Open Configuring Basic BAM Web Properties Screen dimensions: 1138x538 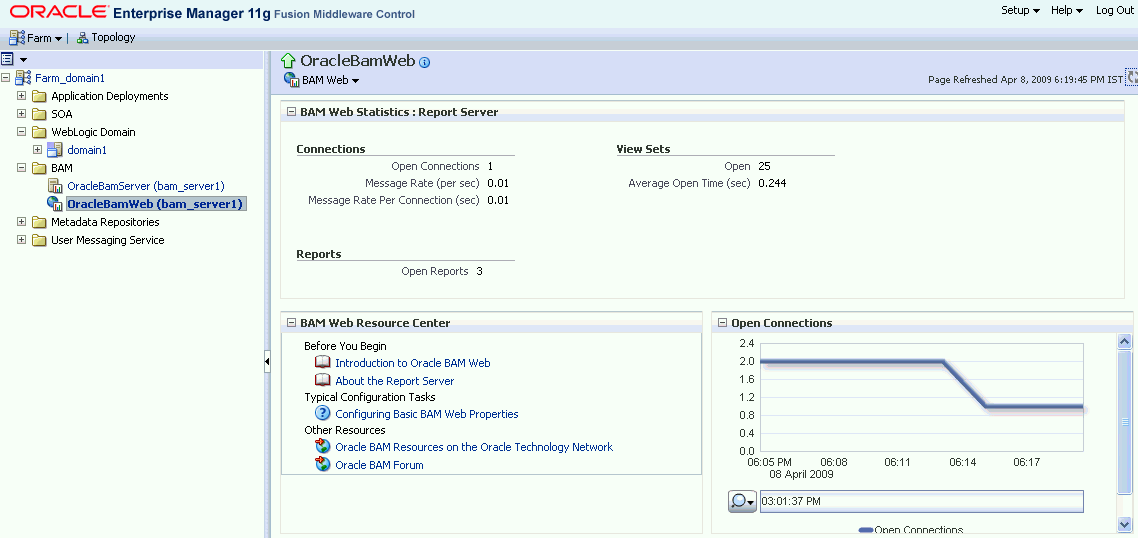click(x=427, y=415)
